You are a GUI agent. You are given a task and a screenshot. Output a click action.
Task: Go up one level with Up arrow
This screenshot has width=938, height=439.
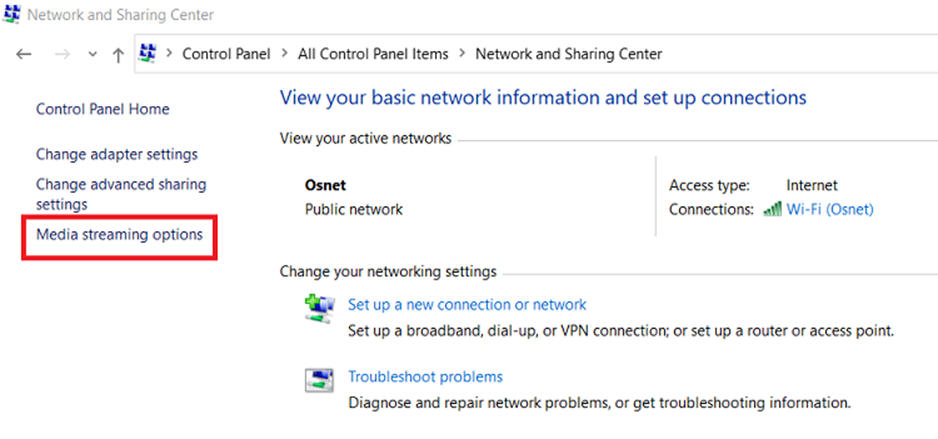[118, 55]
